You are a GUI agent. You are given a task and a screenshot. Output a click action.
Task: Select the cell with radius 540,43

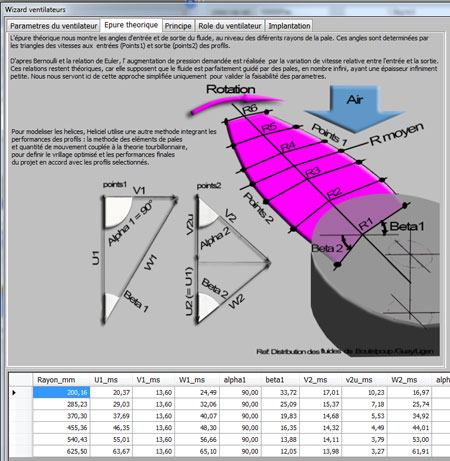point(61,440)
